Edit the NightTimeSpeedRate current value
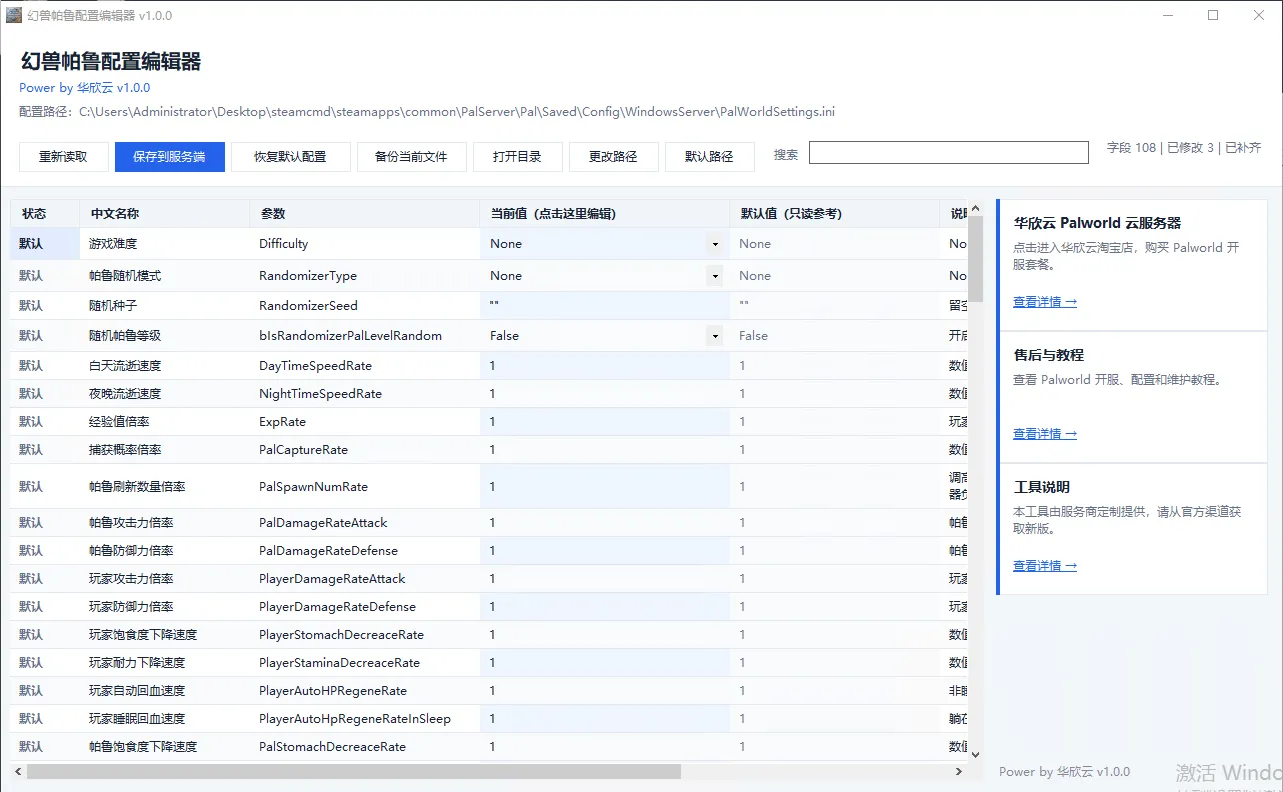 tap(605, 394)
